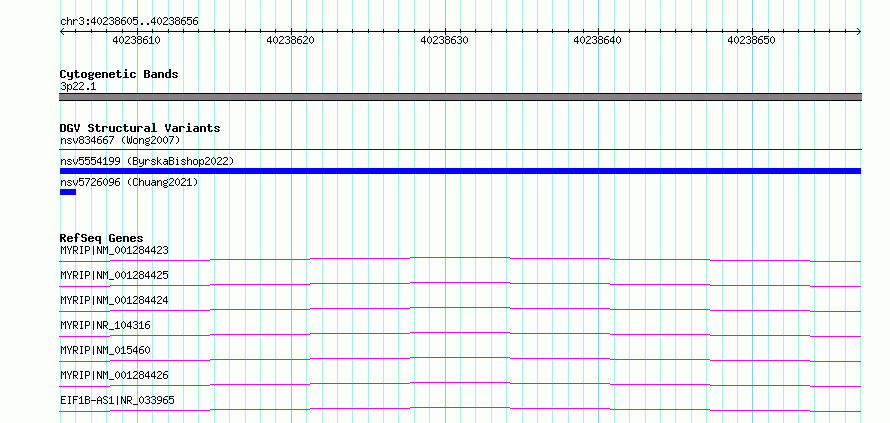Viewport: 890px width, 423px height.
Task: Click the right arrow of the coordinate ruler
Action: click(x=859, y=32)
